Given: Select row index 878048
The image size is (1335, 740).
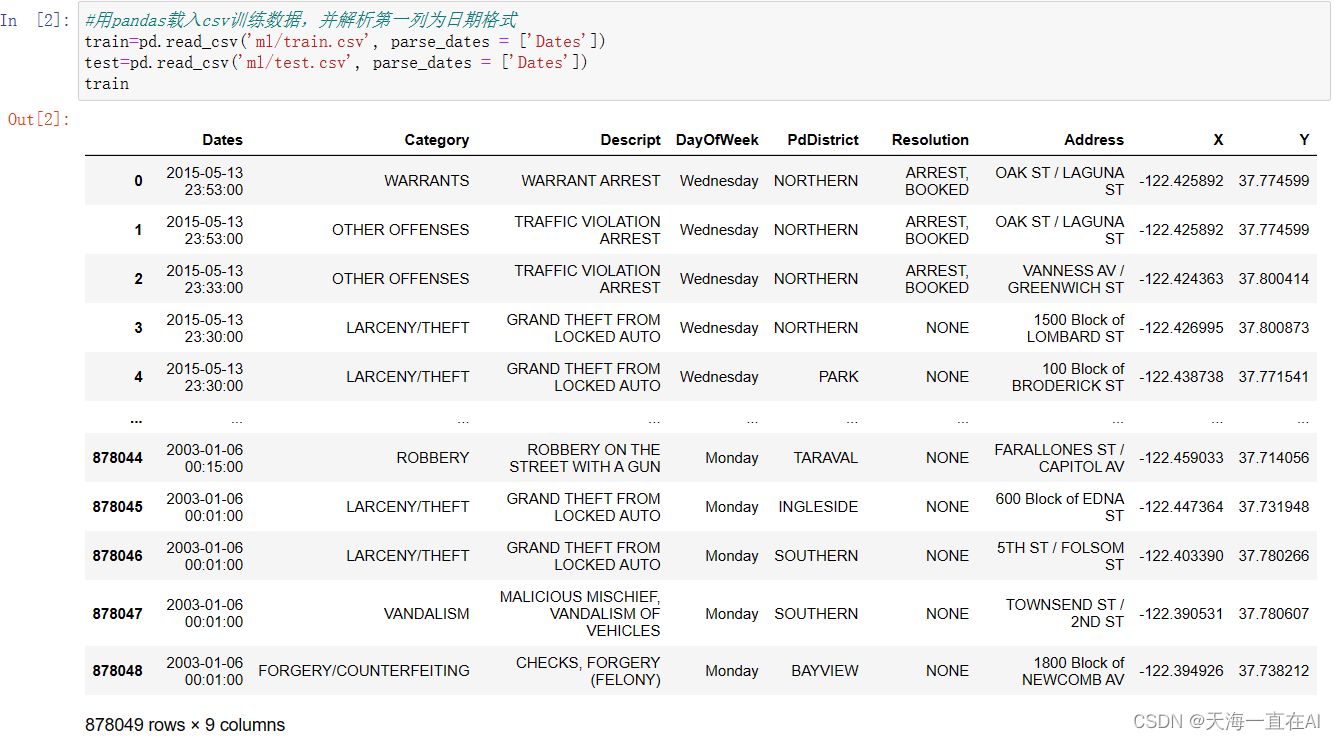Looking at the screenshot, I should click(x=118, y=671).
